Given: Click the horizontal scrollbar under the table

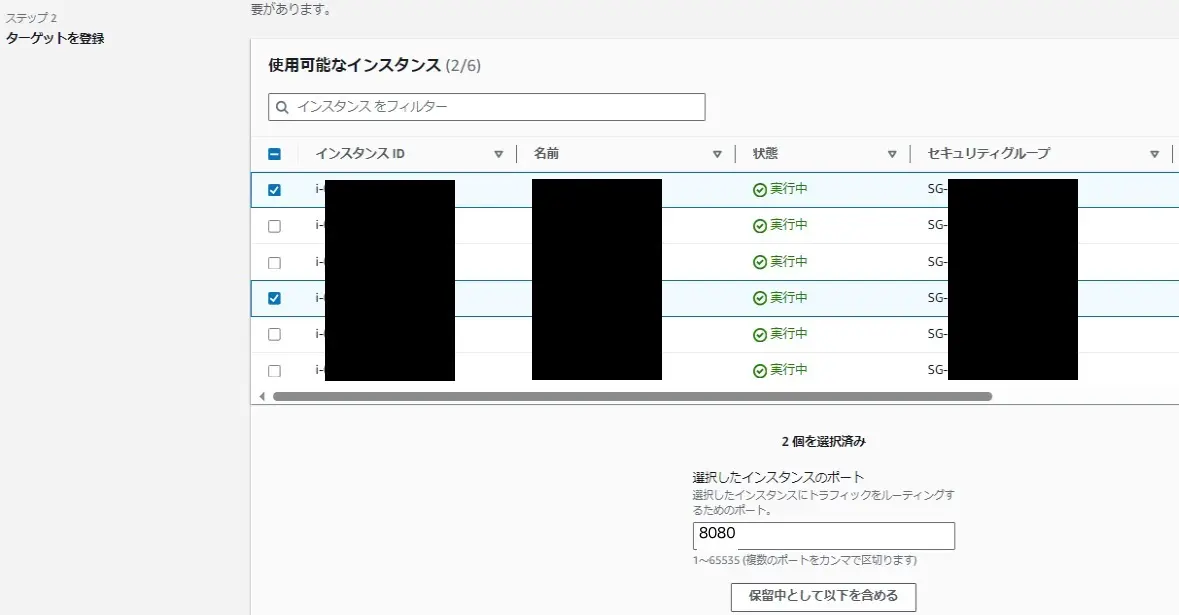Looking at the screenshot, I should click(x=630, y=396).
